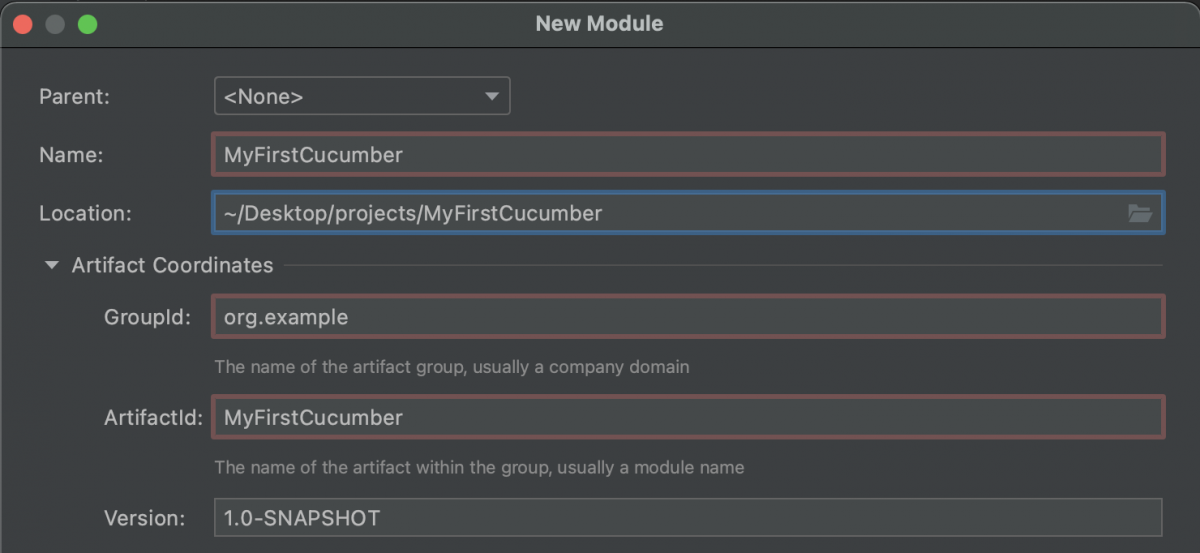1200x553 pixels.
Task: Click into the GroupId field org.example
Action: pyautogui.click(x=687, y=317)
